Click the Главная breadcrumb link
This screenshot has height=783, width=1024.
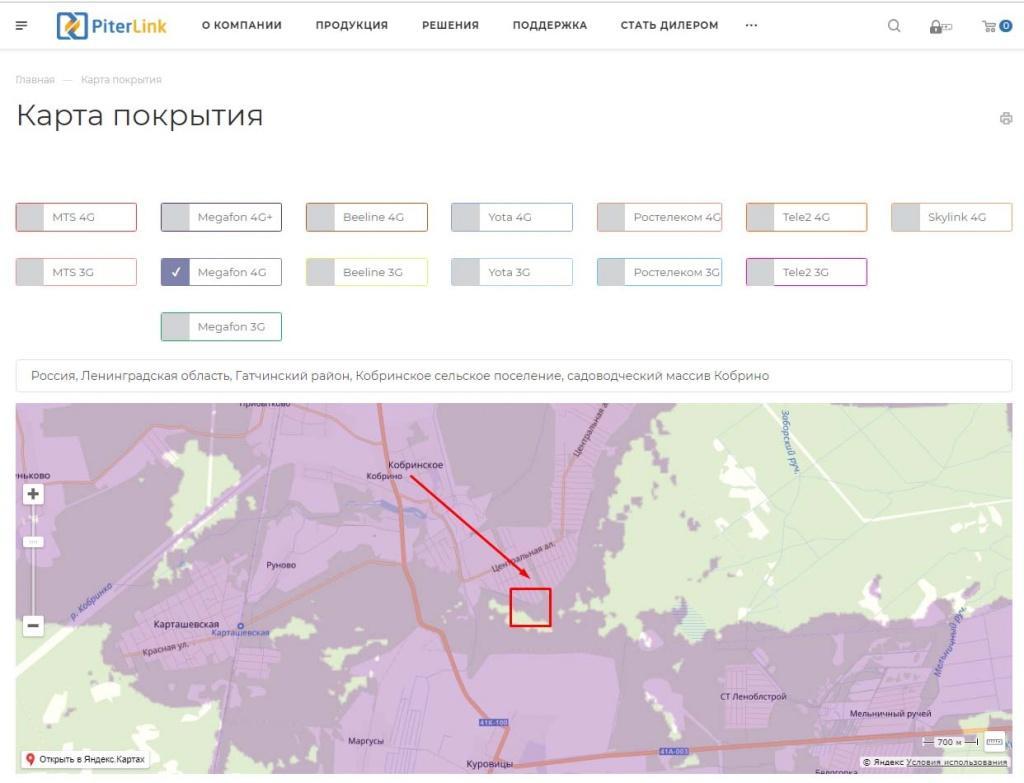pyautogui.click(x=35, y=80)
